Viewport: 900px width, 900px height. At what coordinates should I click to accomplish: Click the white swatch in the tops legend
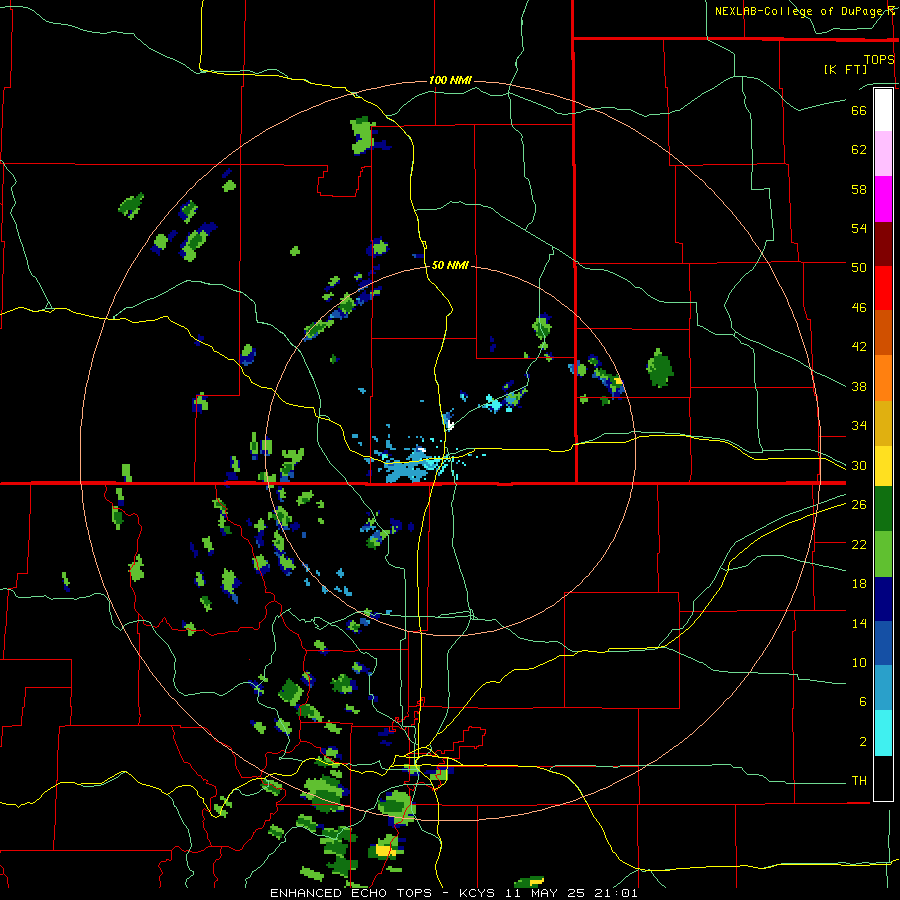click(883, 110)
